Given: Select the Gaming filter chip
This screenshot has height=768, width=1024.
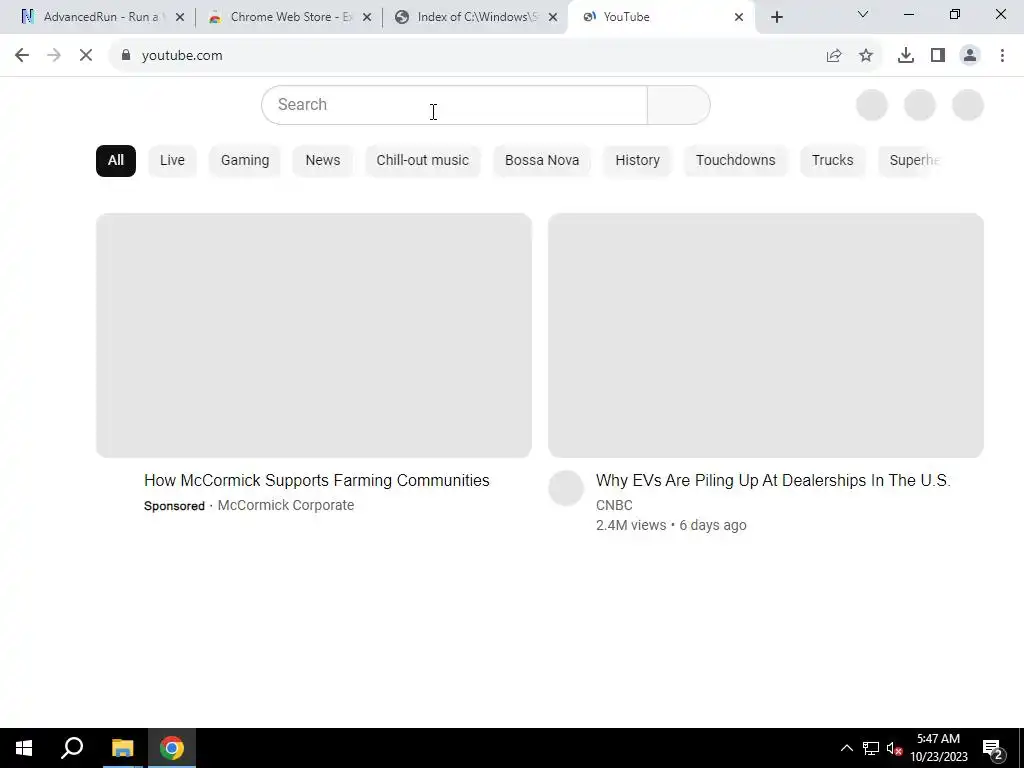Looking at the screenshot, I should [x=245, y=161].
